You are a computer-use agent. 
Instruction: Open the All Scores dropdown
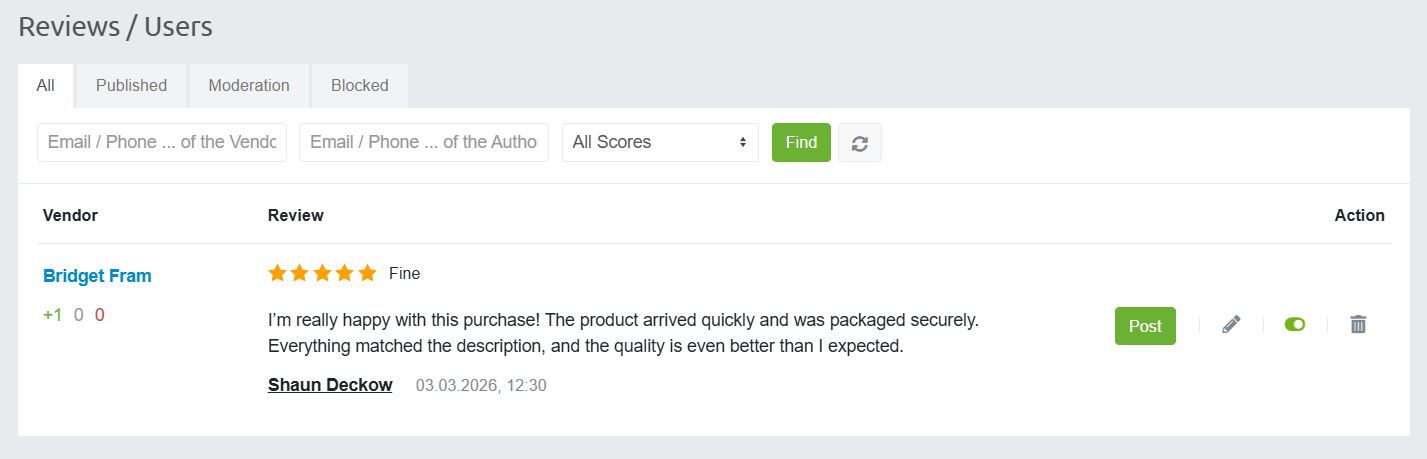660,142
